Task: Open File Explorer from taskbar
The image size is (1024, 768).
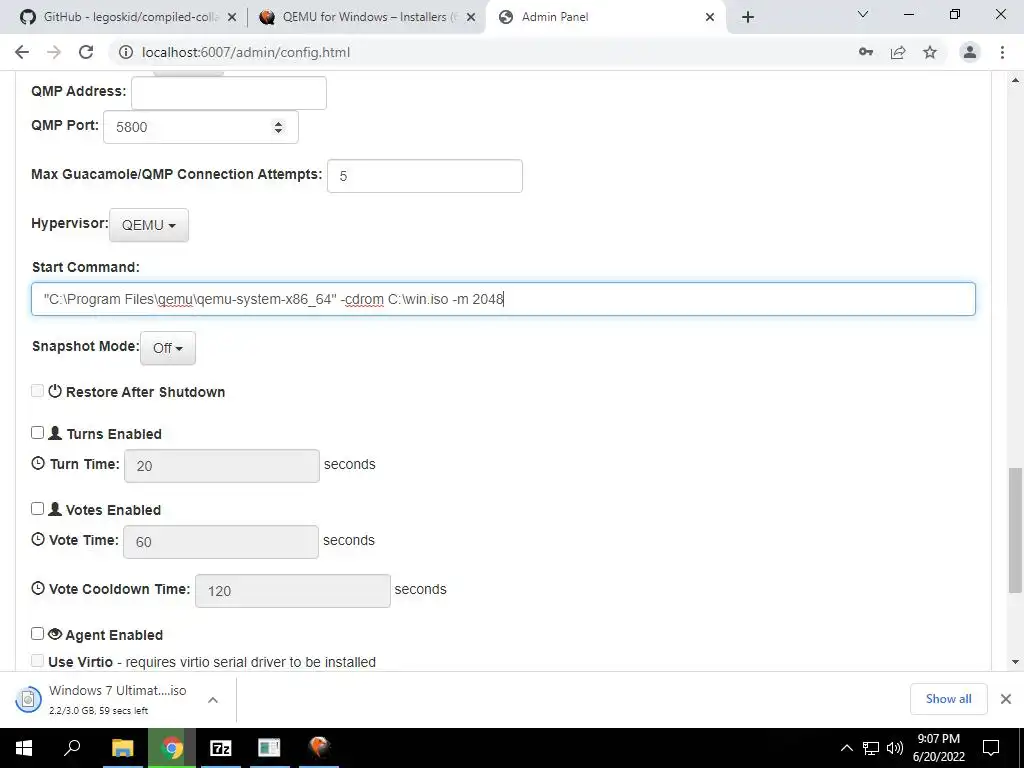Action: (x=122, y=748)
